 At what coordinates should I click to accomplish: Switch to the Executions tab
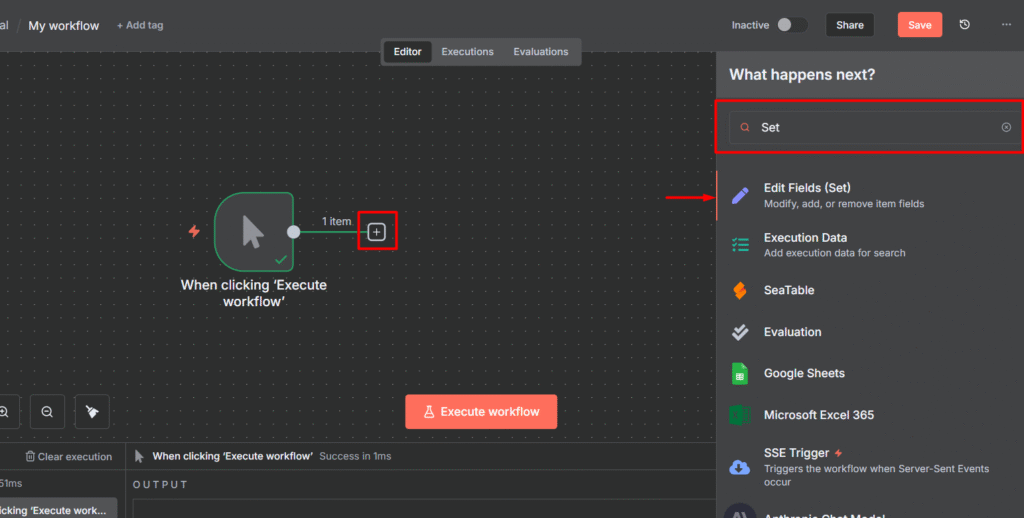click(467, 52)
